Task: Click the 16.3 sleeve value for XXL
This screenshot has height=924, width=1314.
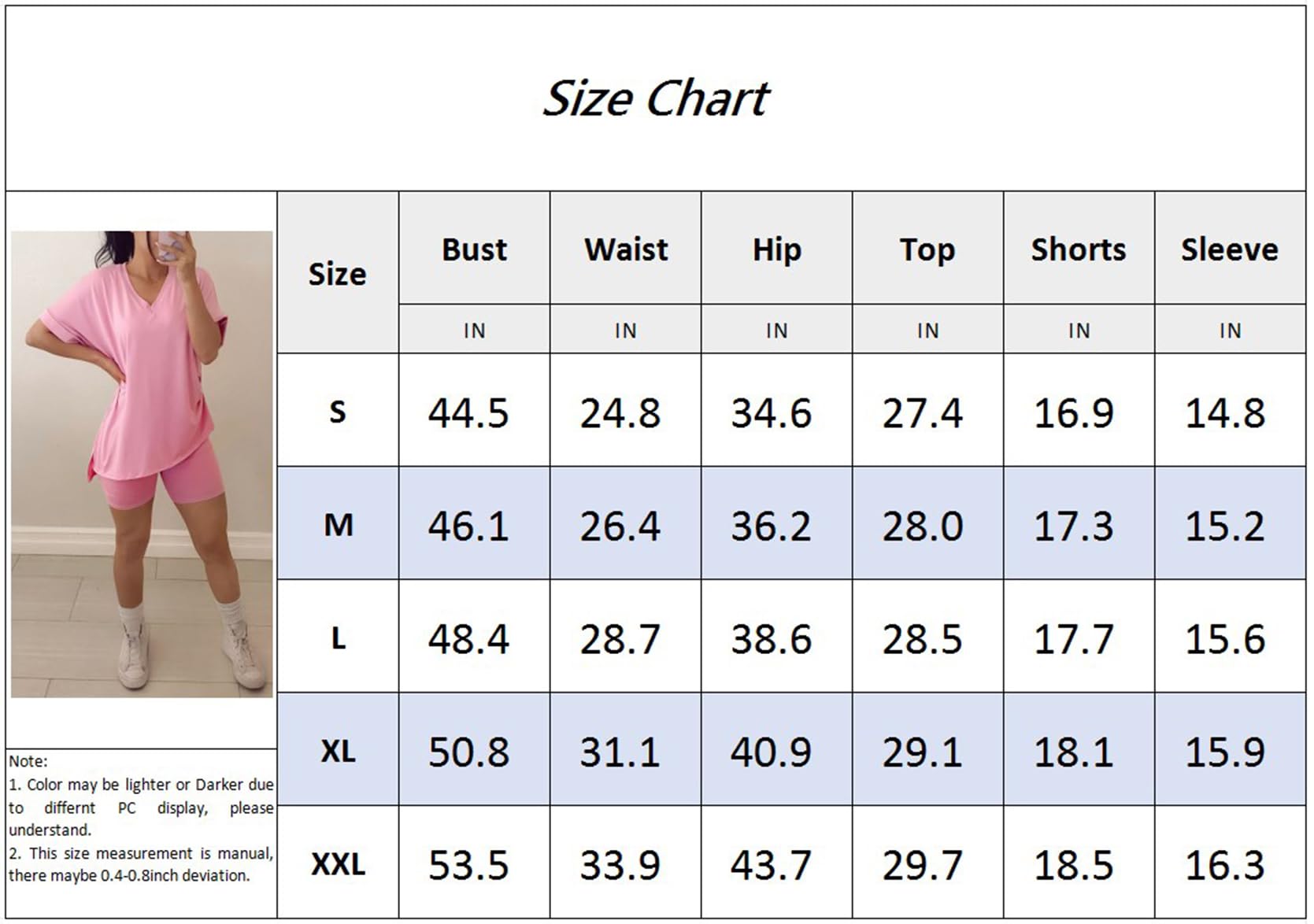Action: point(1225,866)
